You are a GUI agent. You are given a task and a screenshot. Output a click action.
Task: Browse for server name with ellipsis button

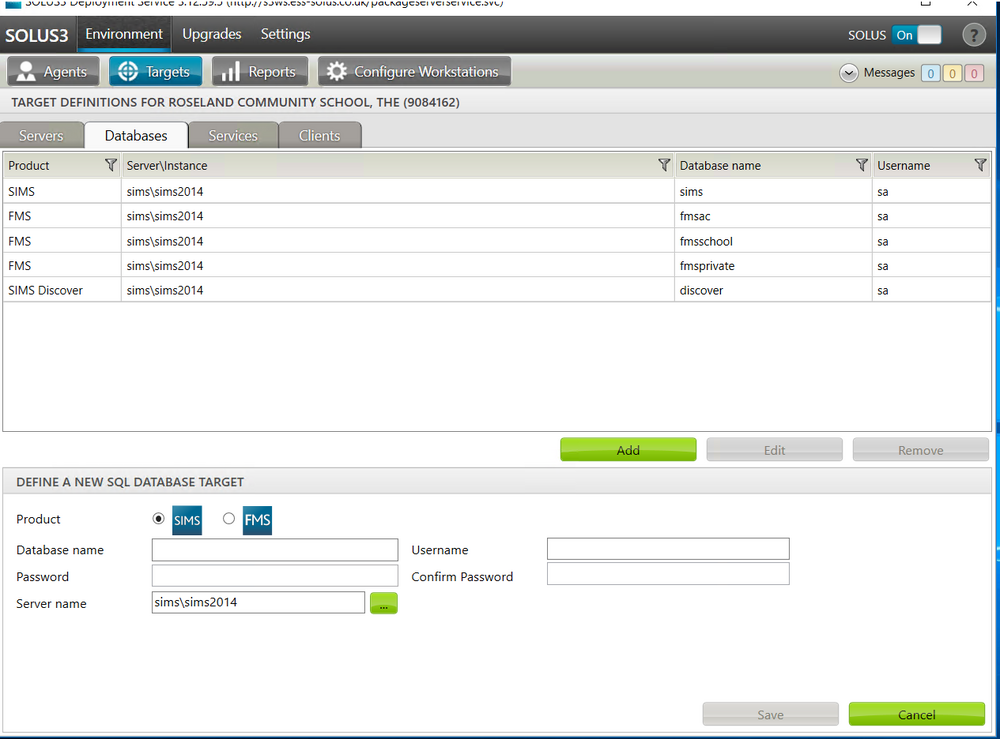pos(383,603)
